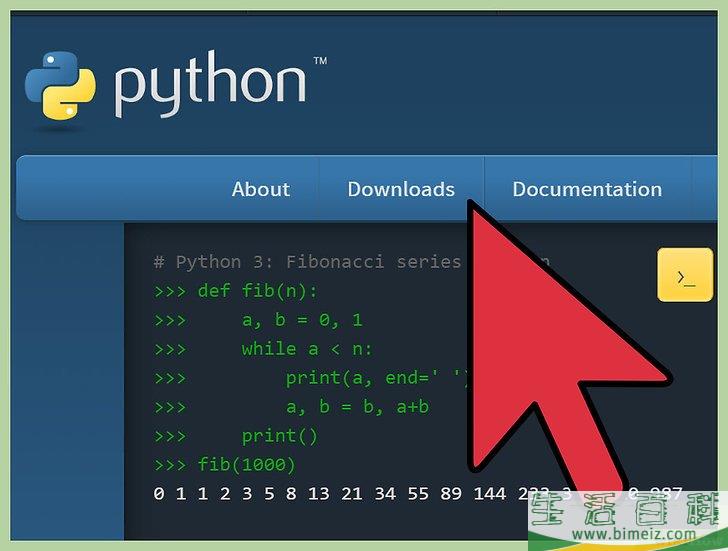Launch the interactive shell yellow button
The height and width of the screenshot is (551, 728).
(x=685, y=275)
